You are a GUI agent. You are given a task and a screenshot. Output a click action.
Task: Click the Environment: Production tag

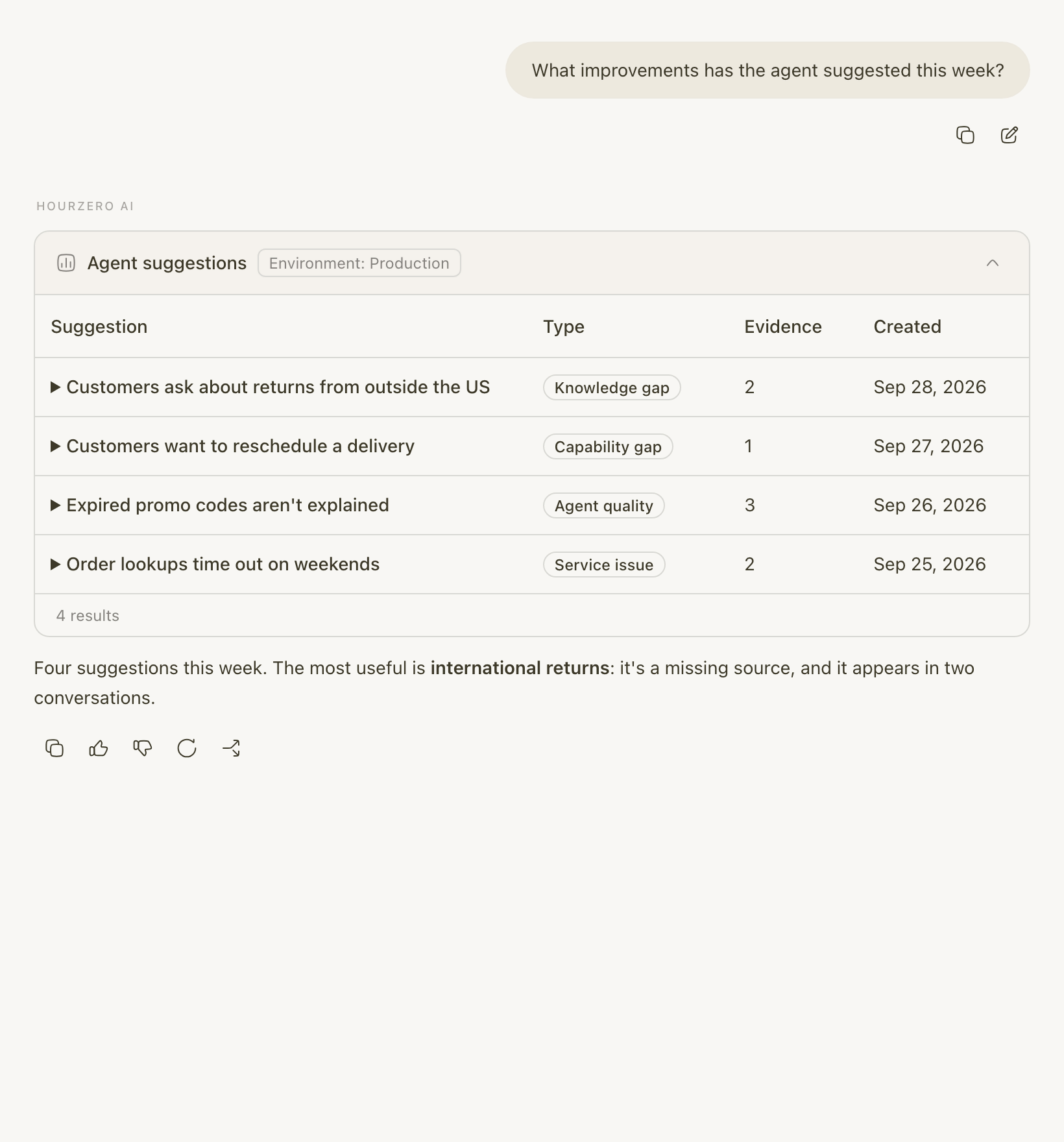tap(359, 263)
